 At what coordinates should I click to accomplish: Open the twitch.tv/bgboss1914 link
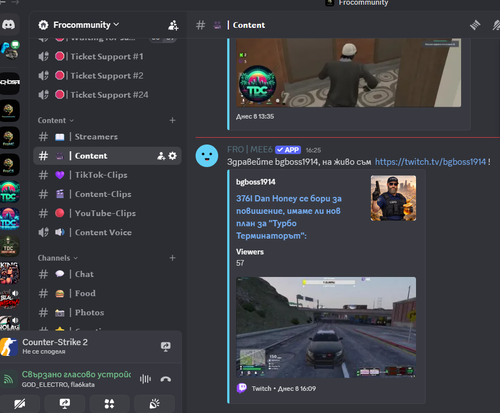430,162
